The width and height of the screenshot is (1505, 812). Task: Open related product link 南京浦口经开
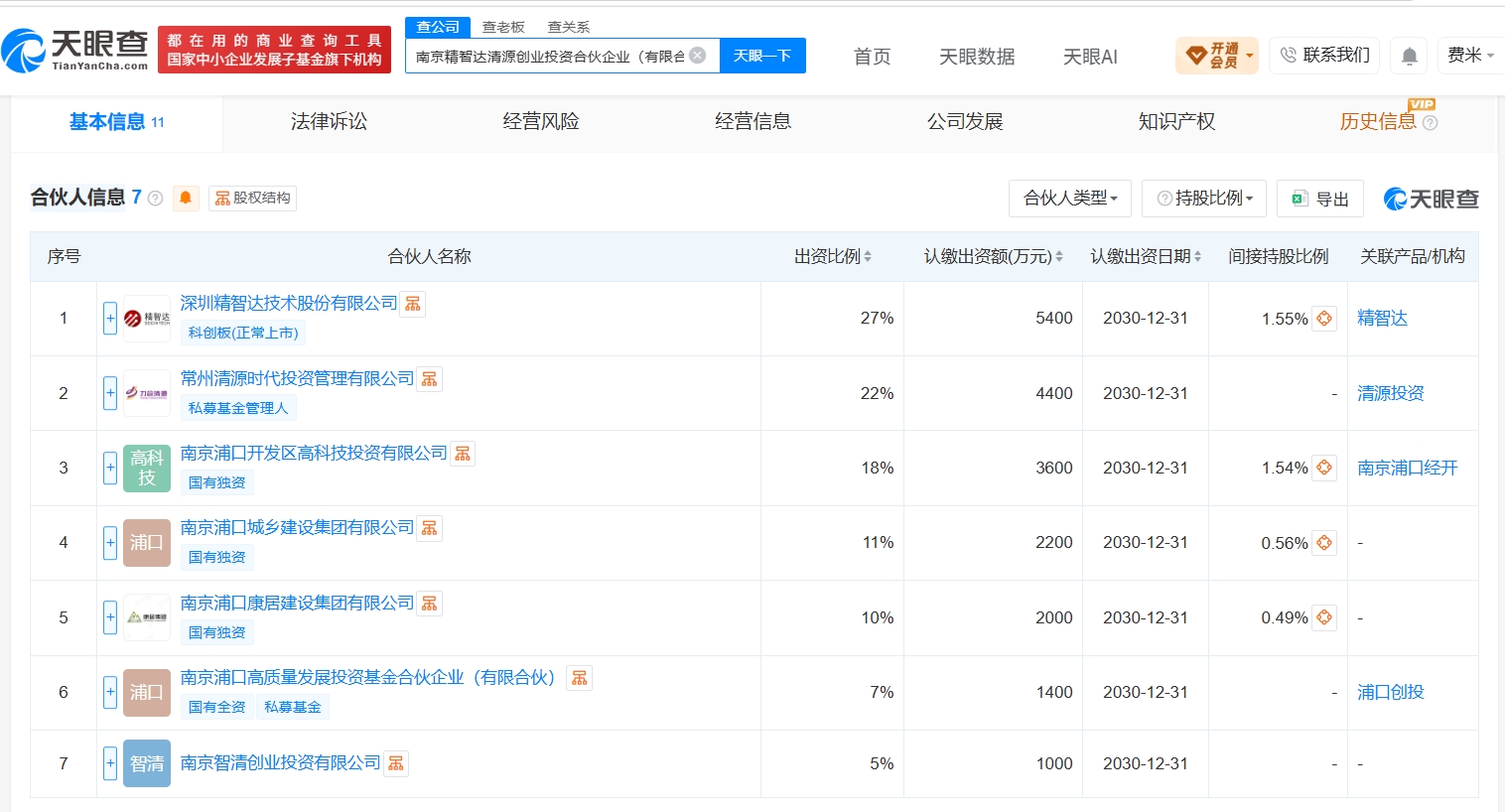pyautogui.click(x=1408, y=468)
